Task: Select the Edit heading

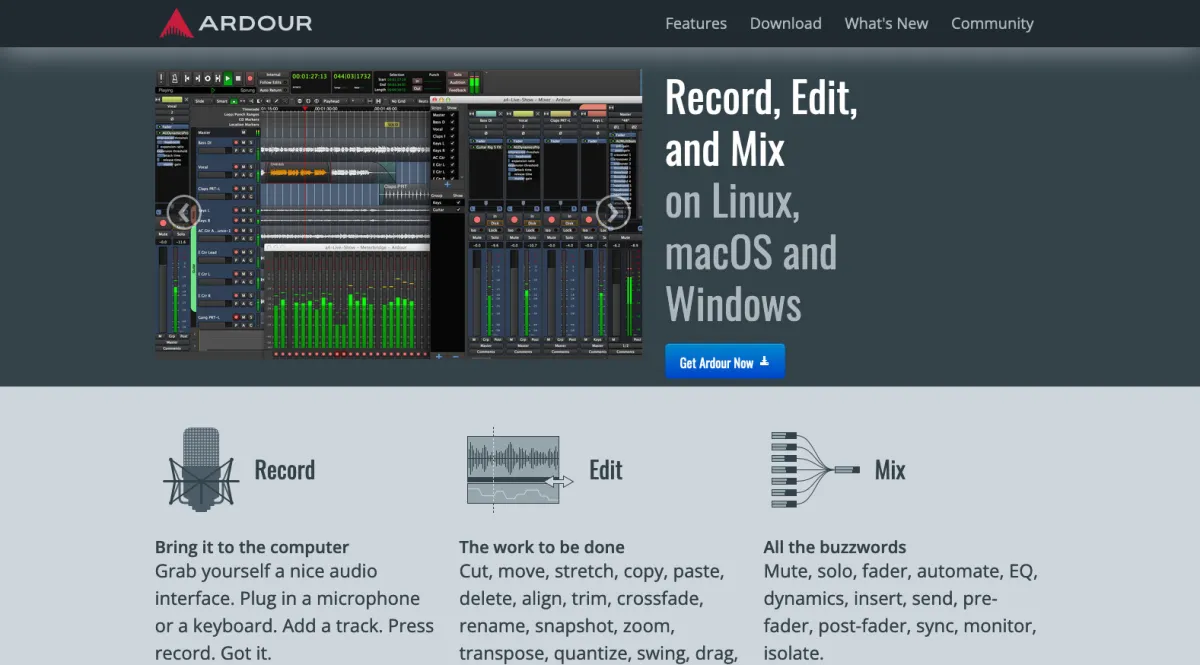Action: point(606,470)
